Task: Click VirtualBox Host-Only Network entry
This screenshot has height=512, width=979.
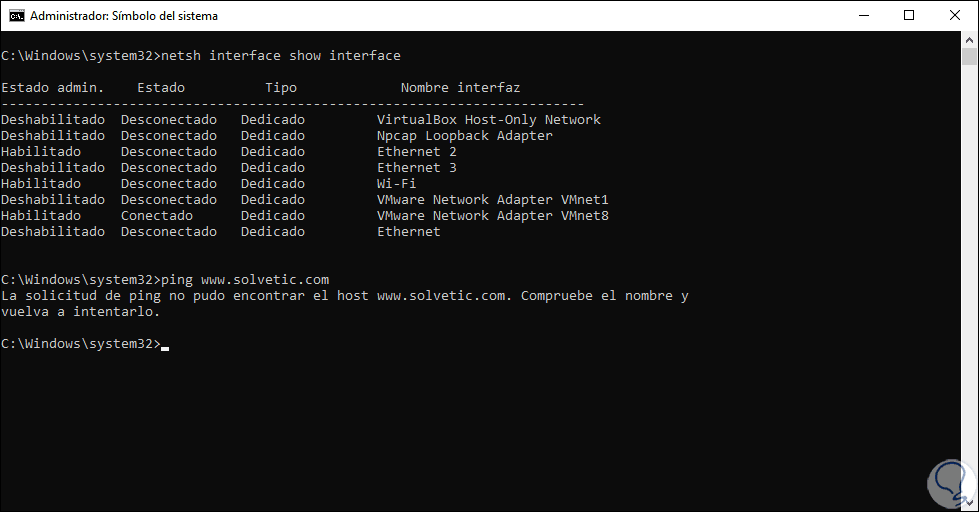Action: [x=488, y=120]
